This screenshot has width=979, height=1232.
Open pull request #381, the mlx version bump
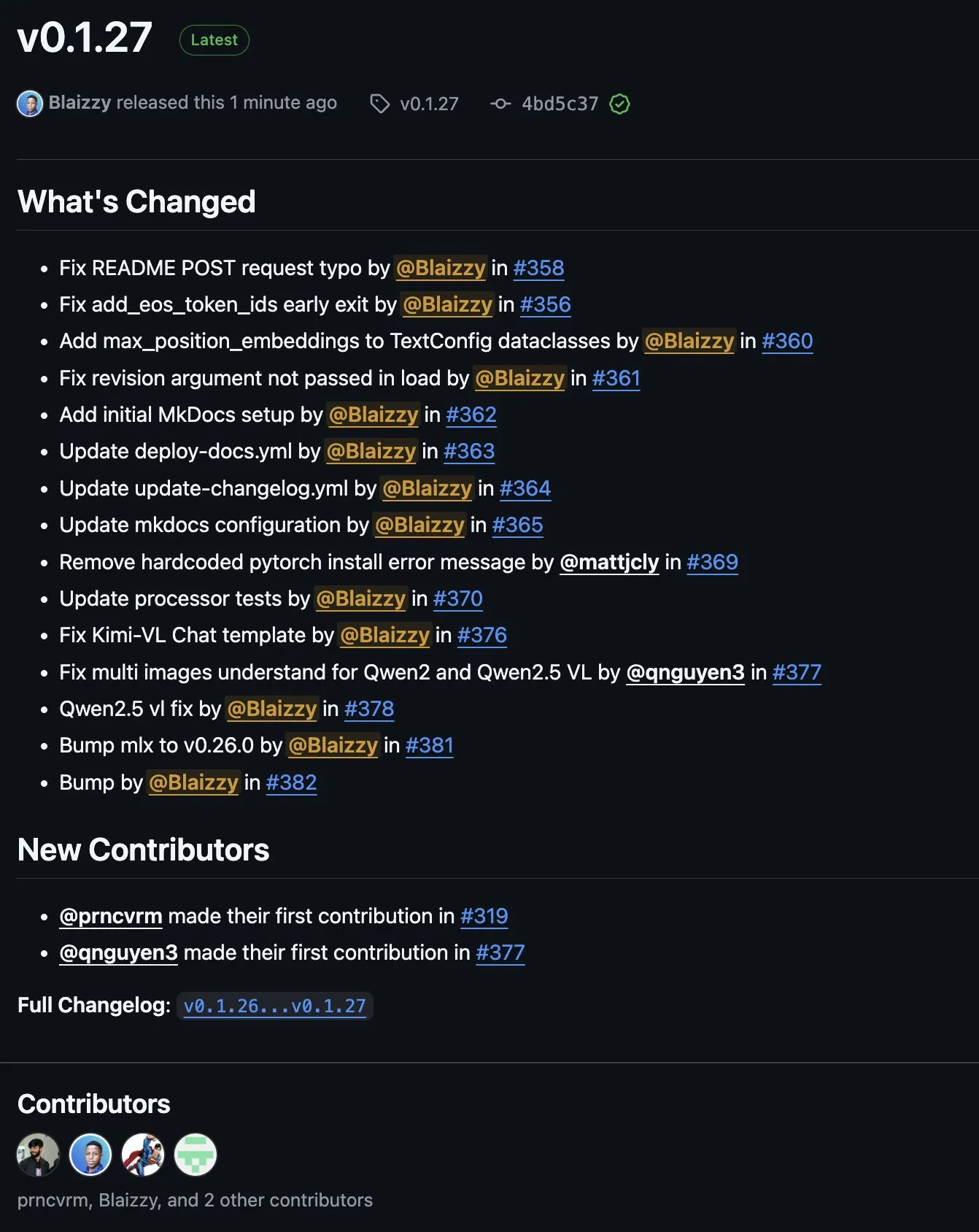coord(430,745)
